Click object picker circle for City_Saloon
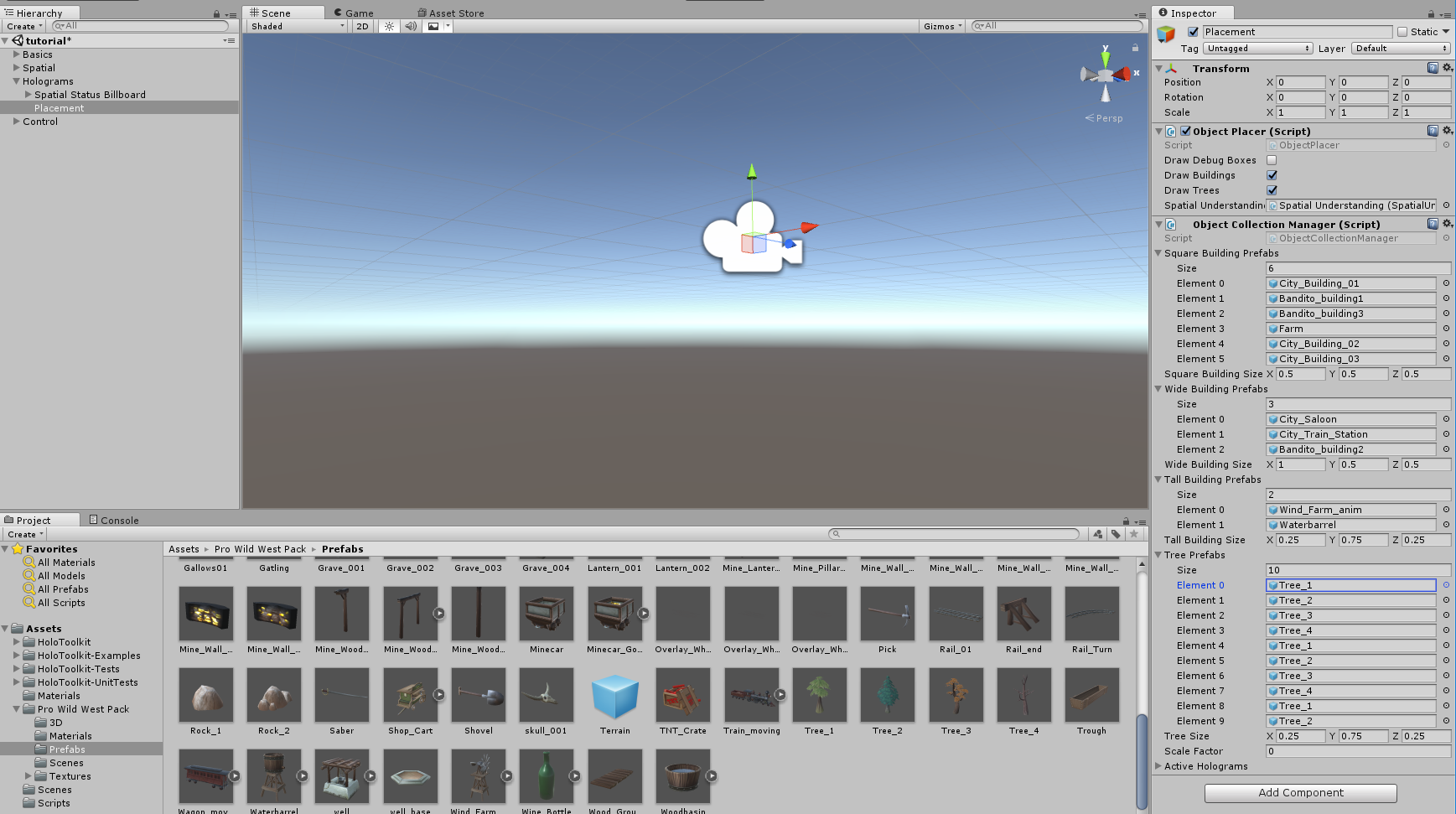The width and height of the screenshot is (1456, 814). coord(1446,419)
